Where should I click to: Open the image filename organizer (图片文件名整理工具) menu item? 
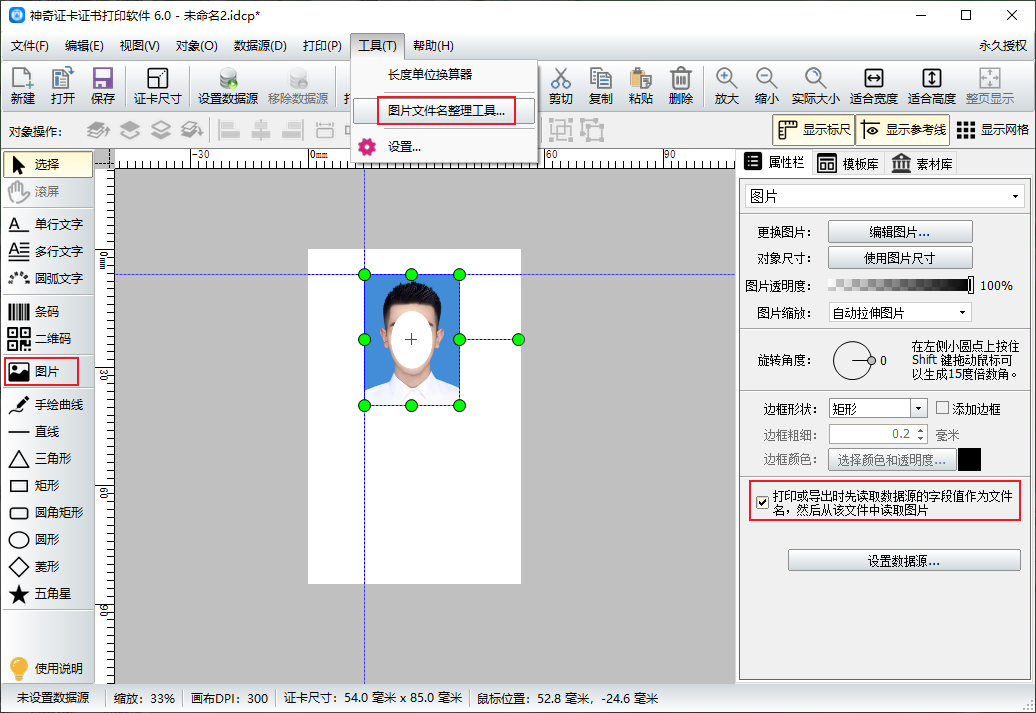pyautogui.click(x=446, y=110)
